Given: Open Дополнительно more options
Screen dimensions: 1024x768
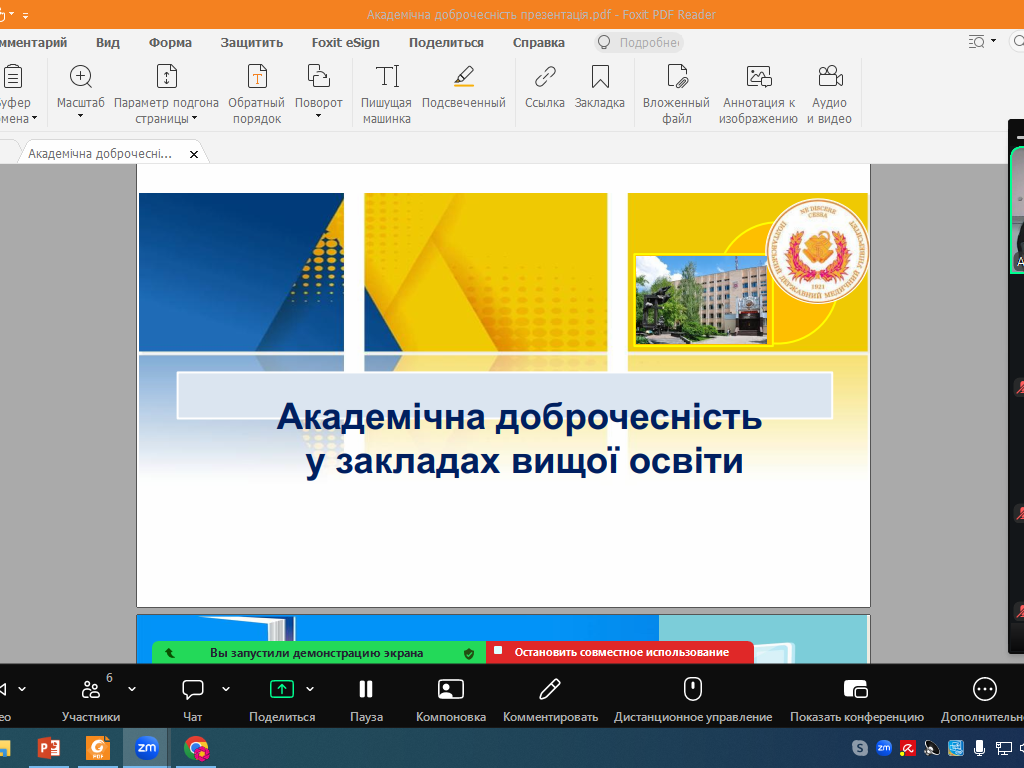Looking at the screenshot, I should (x=984, y=697).
